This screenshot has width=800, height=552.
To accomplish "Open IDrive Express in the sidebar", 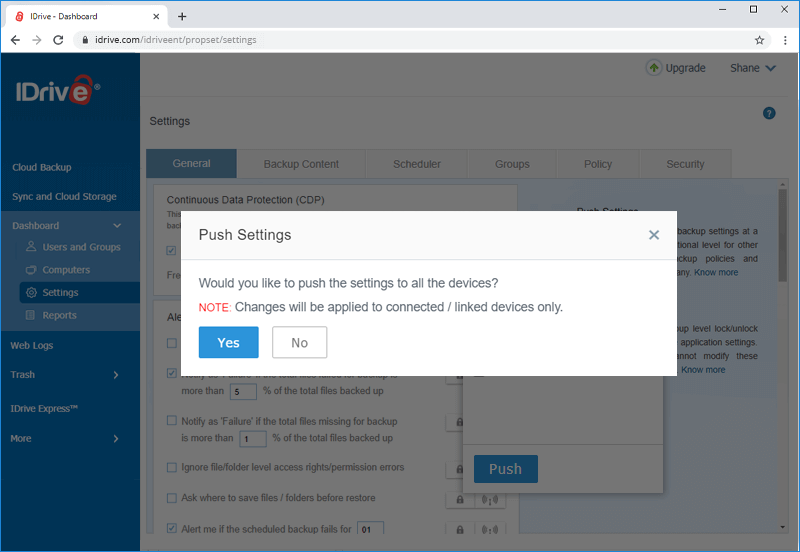I will click(44, 409).
